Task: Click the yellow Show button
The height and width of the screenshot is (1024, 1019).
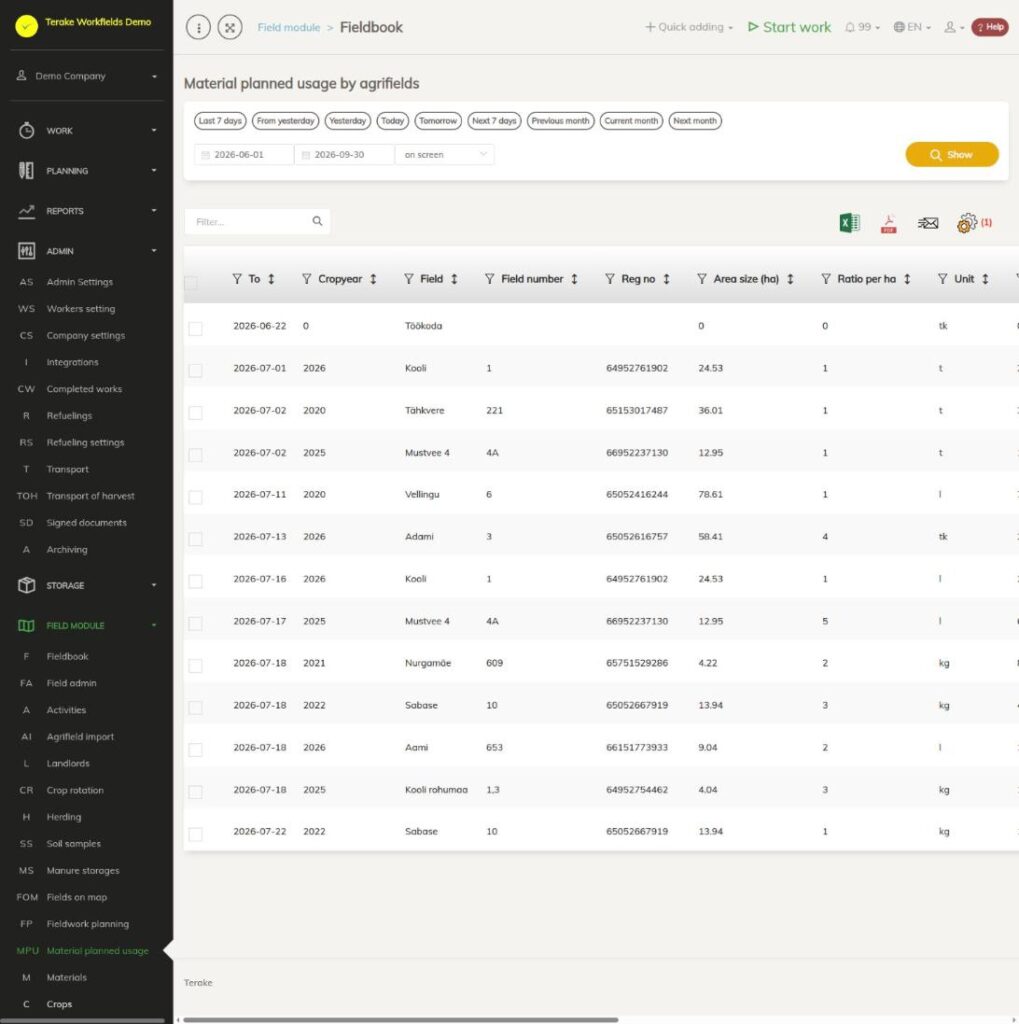Action: point(952,155)
